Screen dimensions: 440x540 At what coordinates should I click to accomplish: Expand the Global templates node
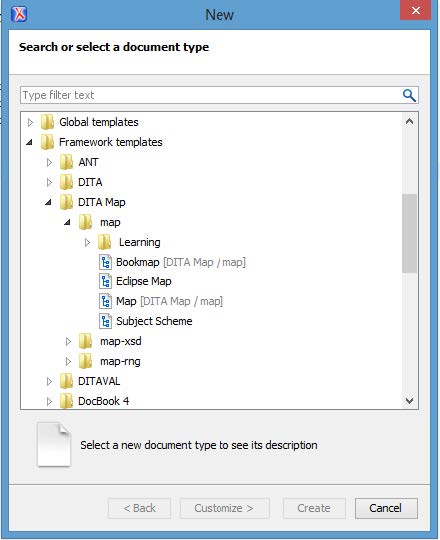pyautogui.click(x=30, y=122)
